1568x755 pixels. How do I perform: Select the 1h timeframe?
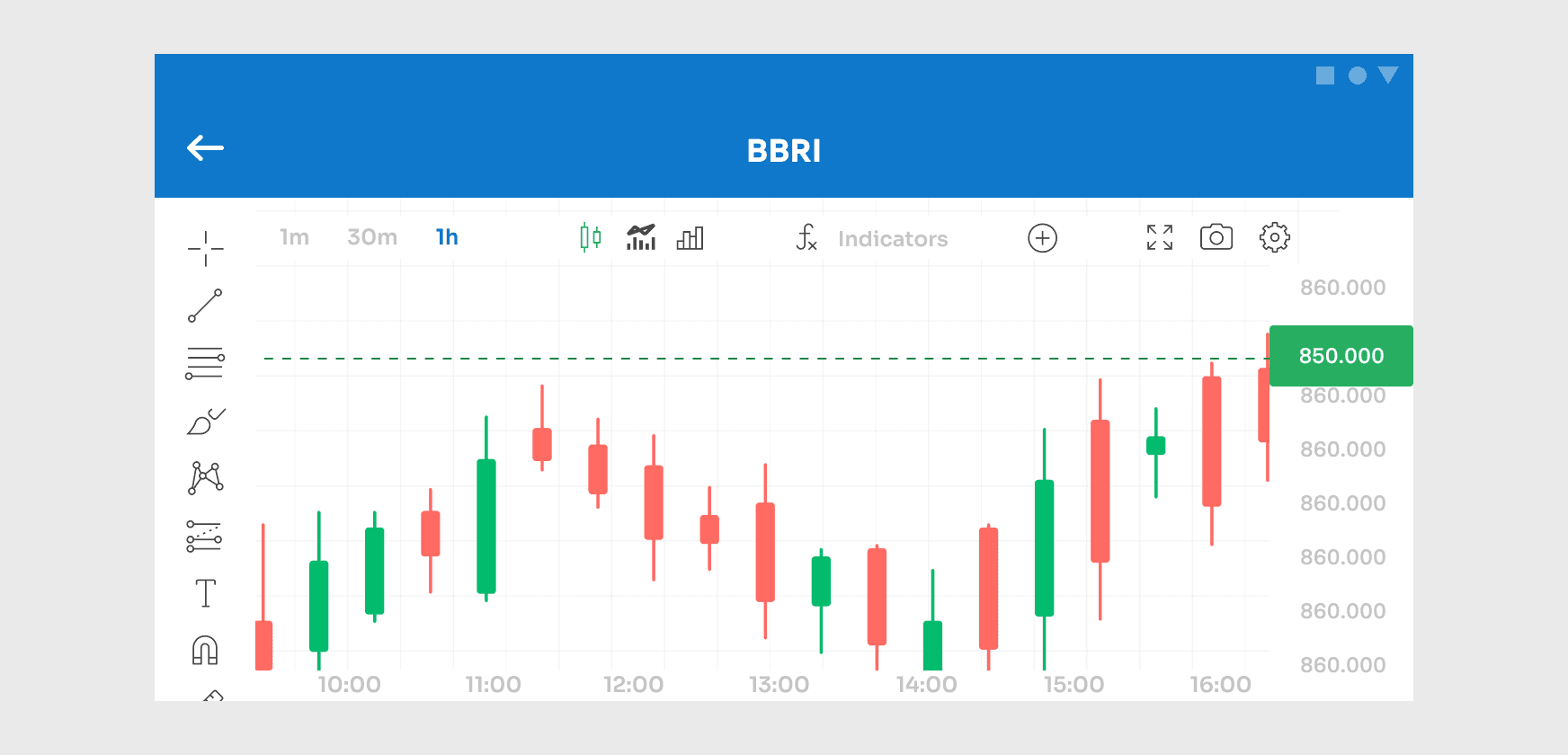(x=447, y=237)
